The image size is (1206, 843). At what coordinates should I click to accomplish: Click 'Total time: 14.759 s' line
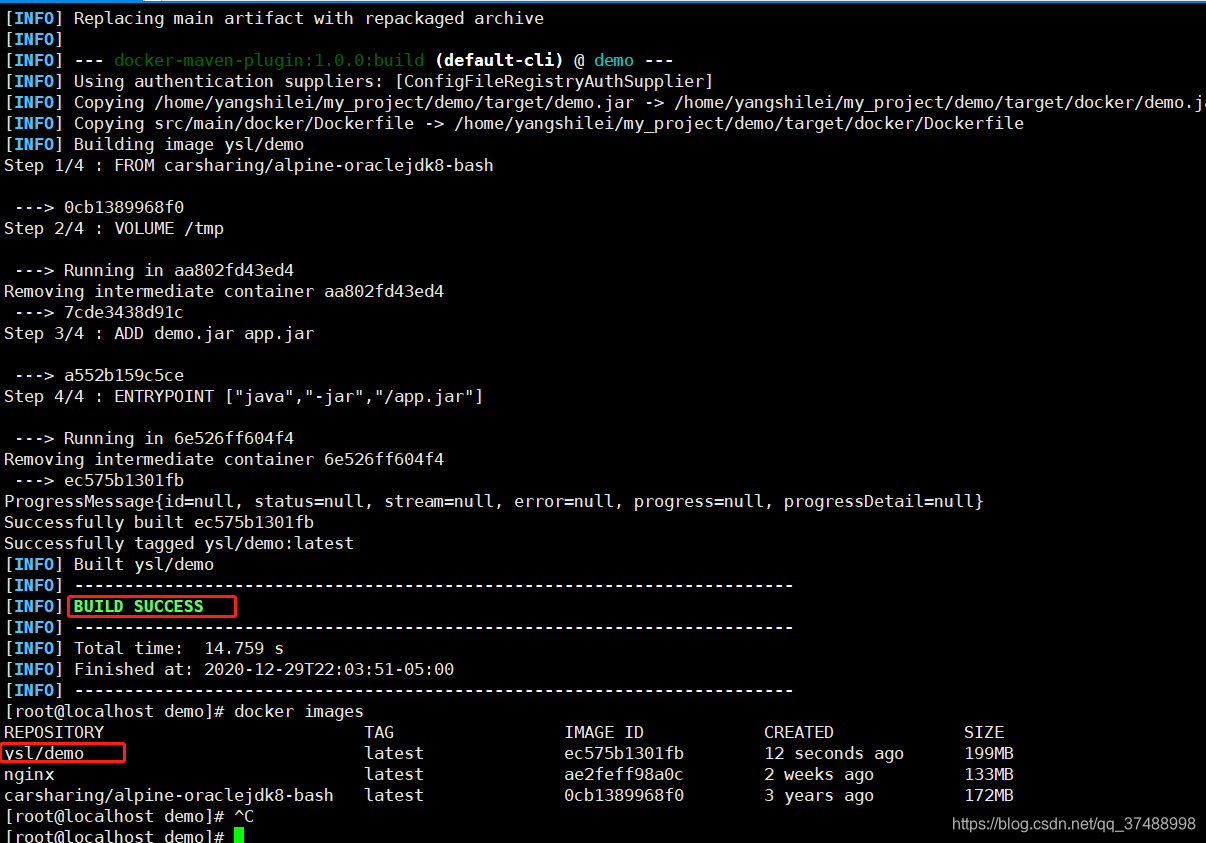144,648
